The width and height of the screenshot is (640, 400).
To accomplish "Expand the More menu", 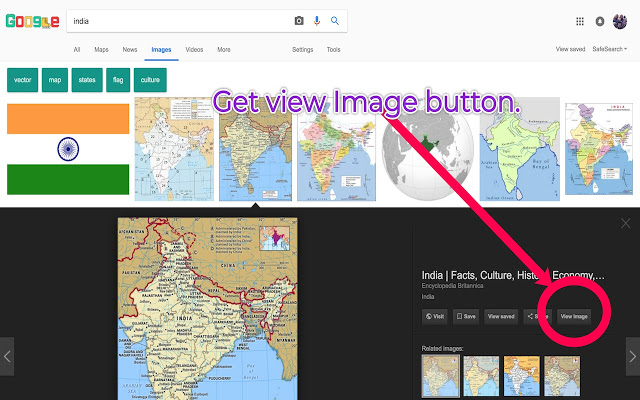I will click(x=224, y=49).
